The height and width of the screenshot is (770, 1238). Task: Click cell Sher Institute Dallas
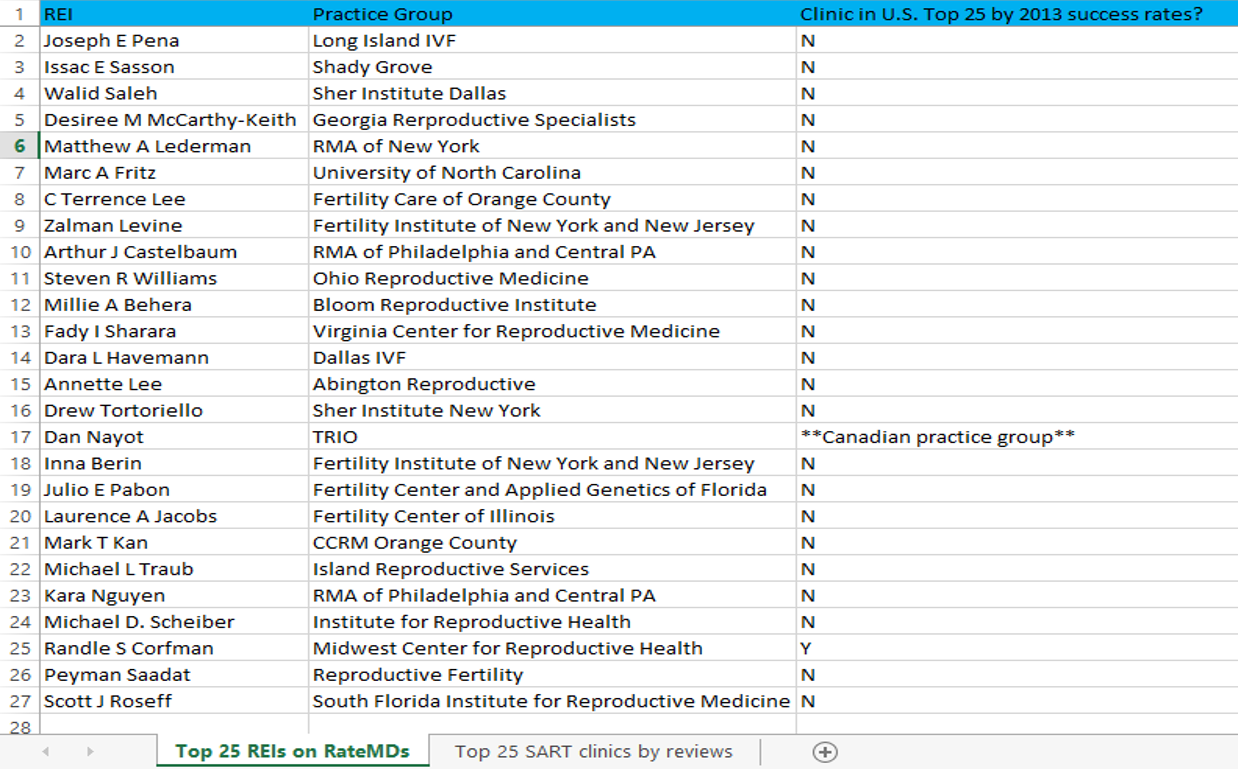point(552,93)
